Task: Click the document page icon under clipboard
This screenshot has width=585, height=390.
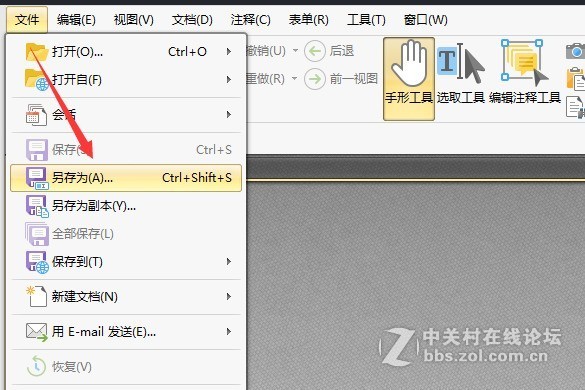Action: 576,107
